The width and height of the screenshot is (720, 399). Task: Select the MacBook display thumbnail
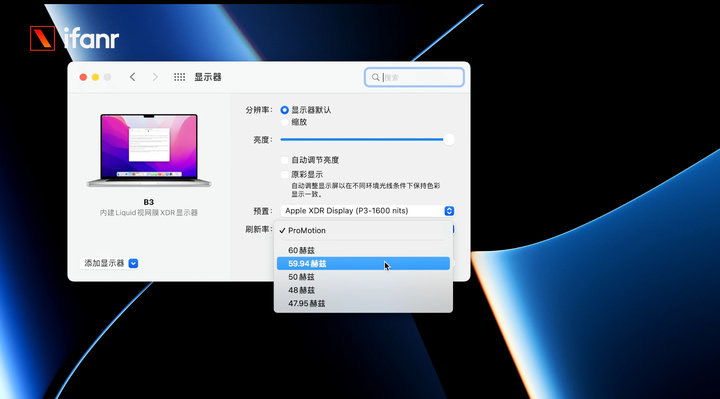(149, 150)
